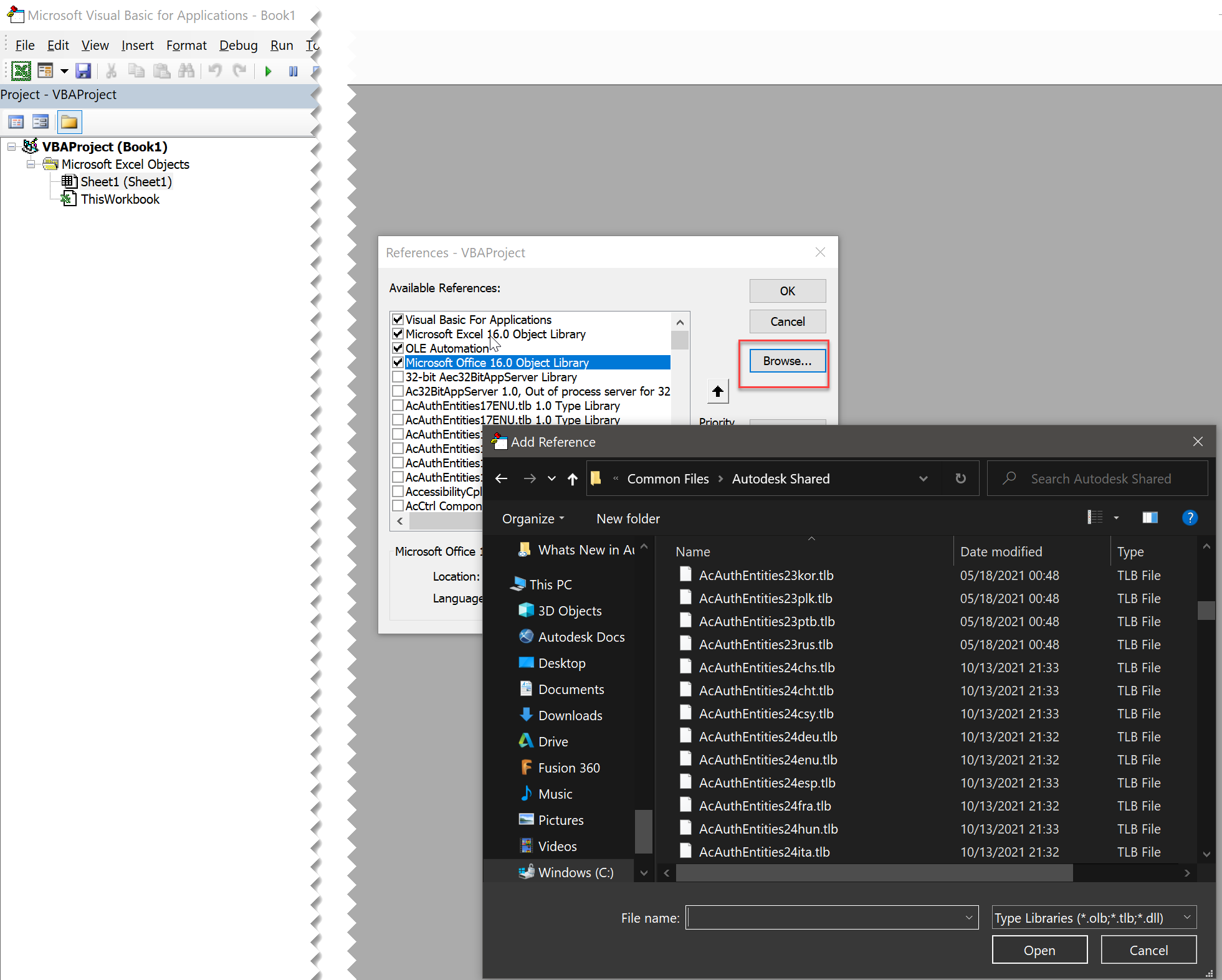
Task: Click the File name input field
Action: [826, 918]
